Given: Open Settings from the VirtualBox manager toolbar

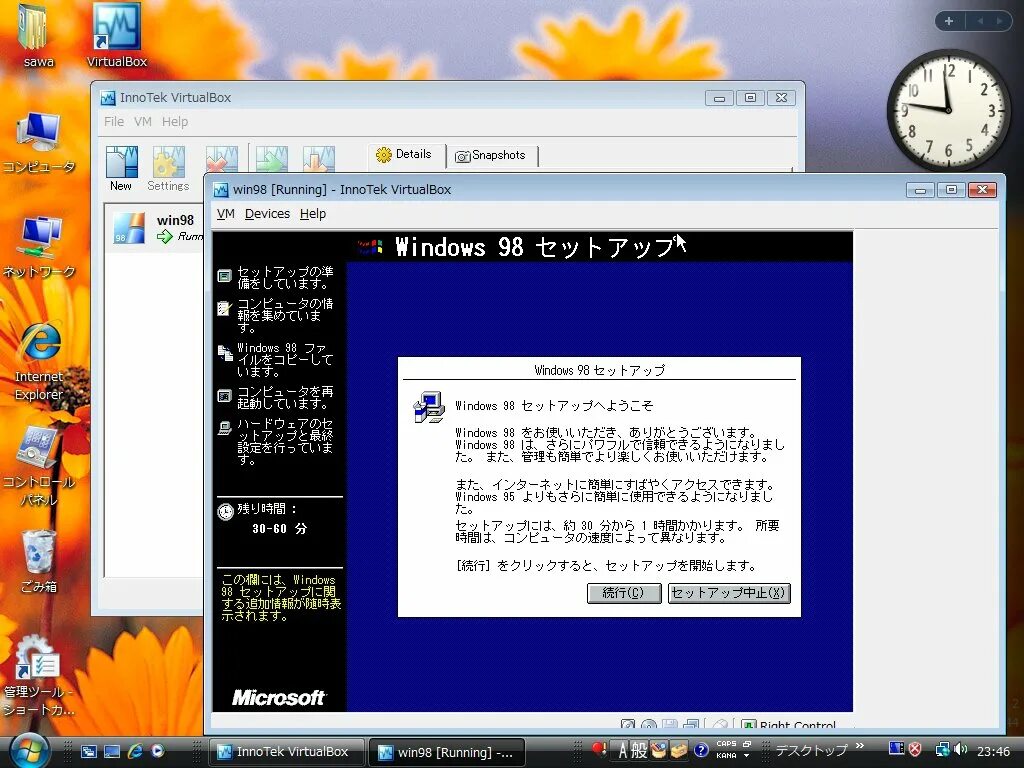Looking at the screenshot, I should point(168,167).
